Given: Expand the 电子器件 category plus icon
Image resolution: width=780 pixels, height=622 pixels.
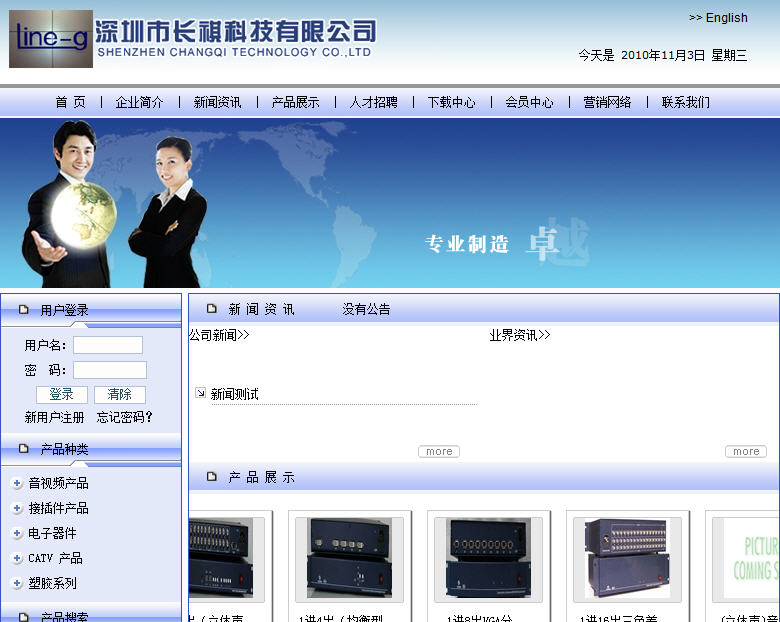Looking at the screenshot, I should (17, 533).
